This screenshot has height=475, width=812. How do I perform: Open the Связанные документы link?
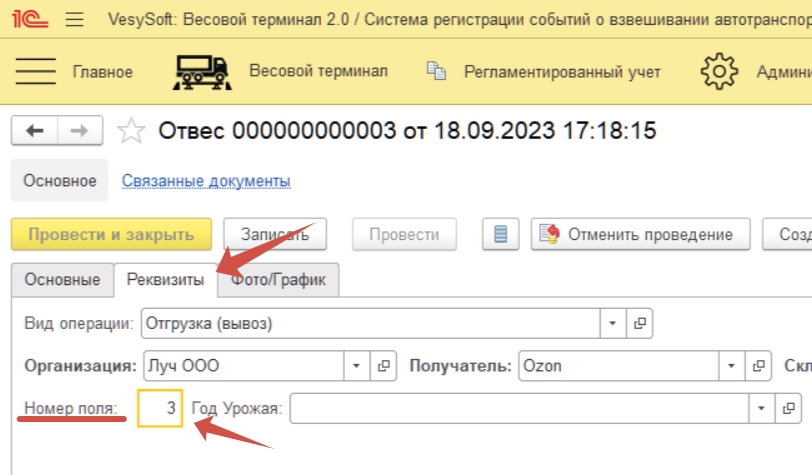click(206, 181)
